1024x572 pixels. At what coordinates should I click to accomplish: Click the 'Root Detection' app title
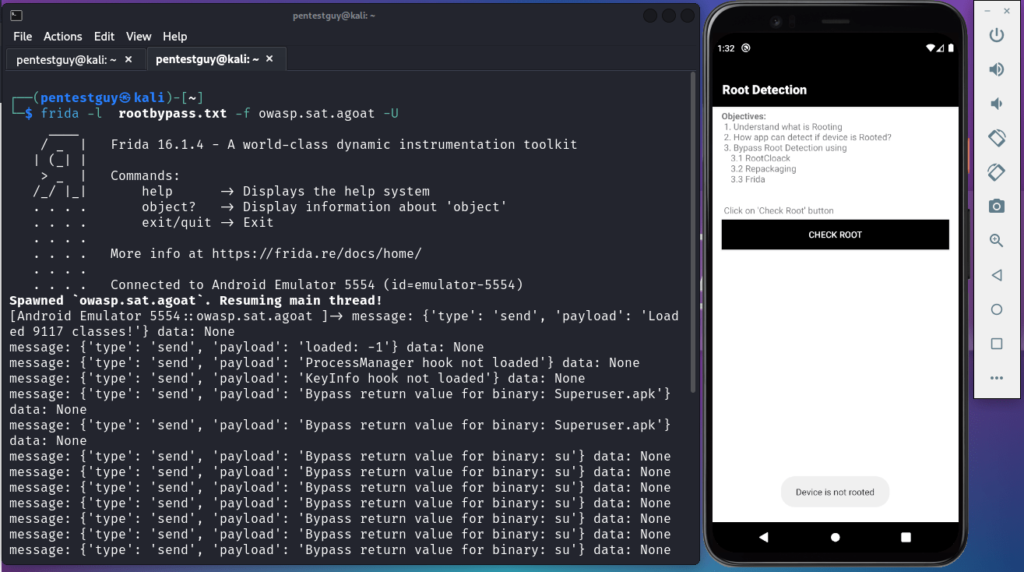tap(764, 90)
